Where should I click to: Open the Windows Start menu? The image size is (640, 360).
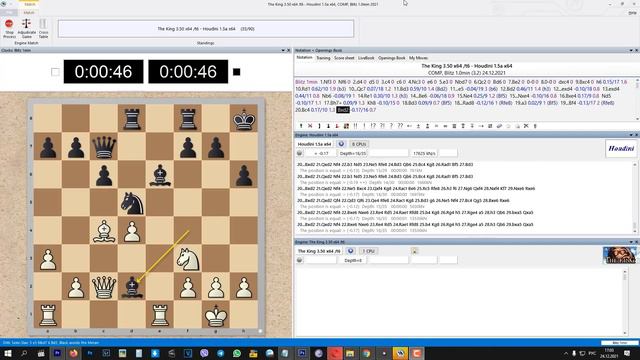click(x=7, y=353)
